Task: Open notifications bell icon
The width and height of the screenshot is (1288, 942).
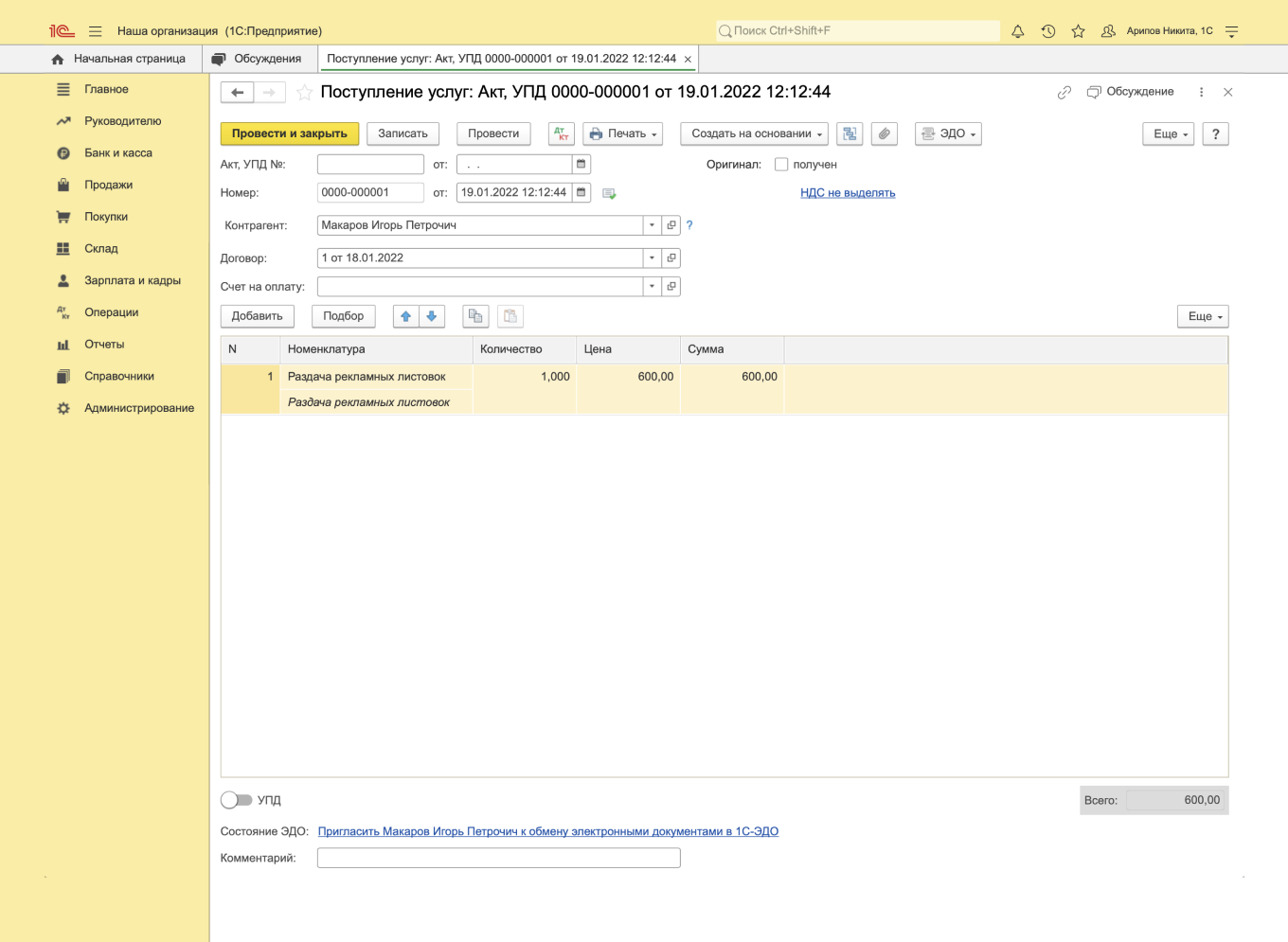Action: [x=1017, y=31]
